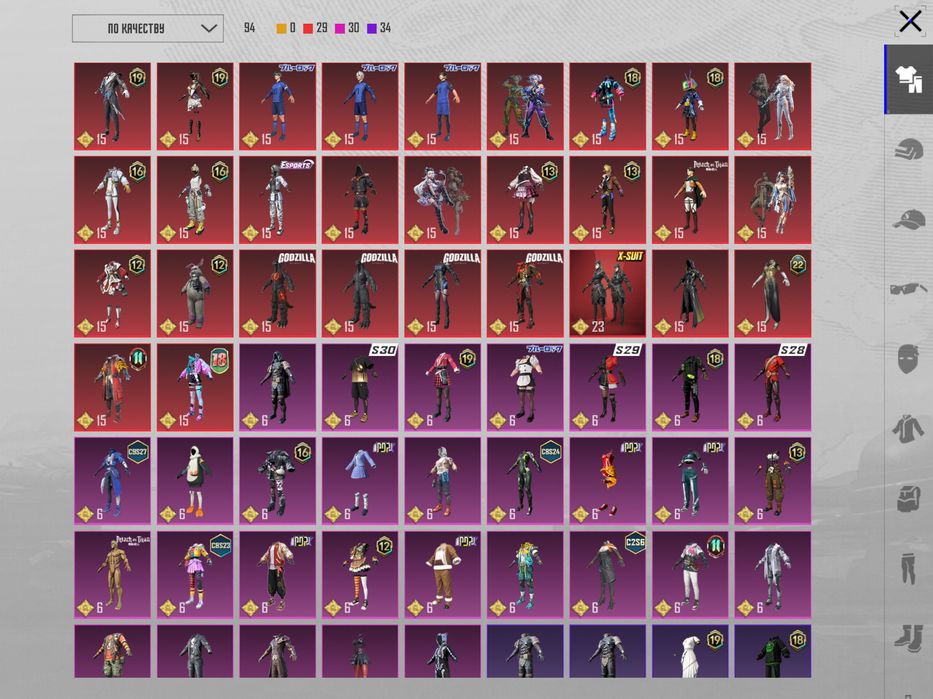933x699 pixels.
Task: Open the backpack category icon
Action: [x=909, y=497]
